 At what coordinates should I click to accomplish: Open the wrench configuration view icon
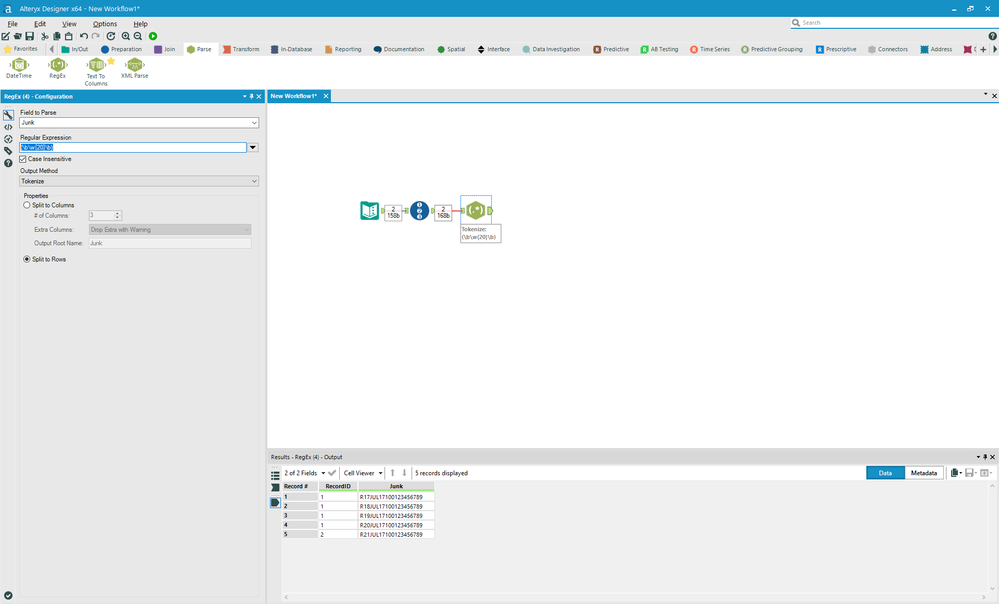pyautogui.click(x=8, y=115)
